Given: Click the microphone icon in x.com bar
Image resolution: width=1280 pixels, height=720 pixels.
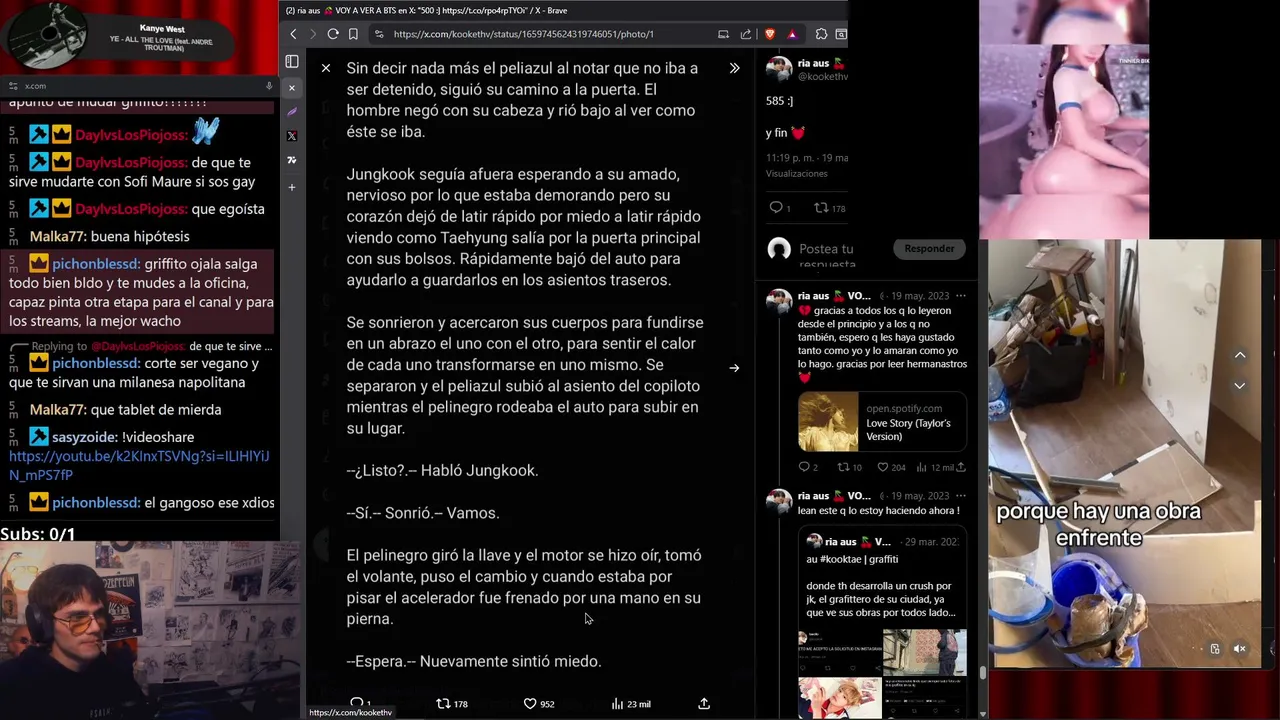Looking at the screenshot, I should pos(269,86).
